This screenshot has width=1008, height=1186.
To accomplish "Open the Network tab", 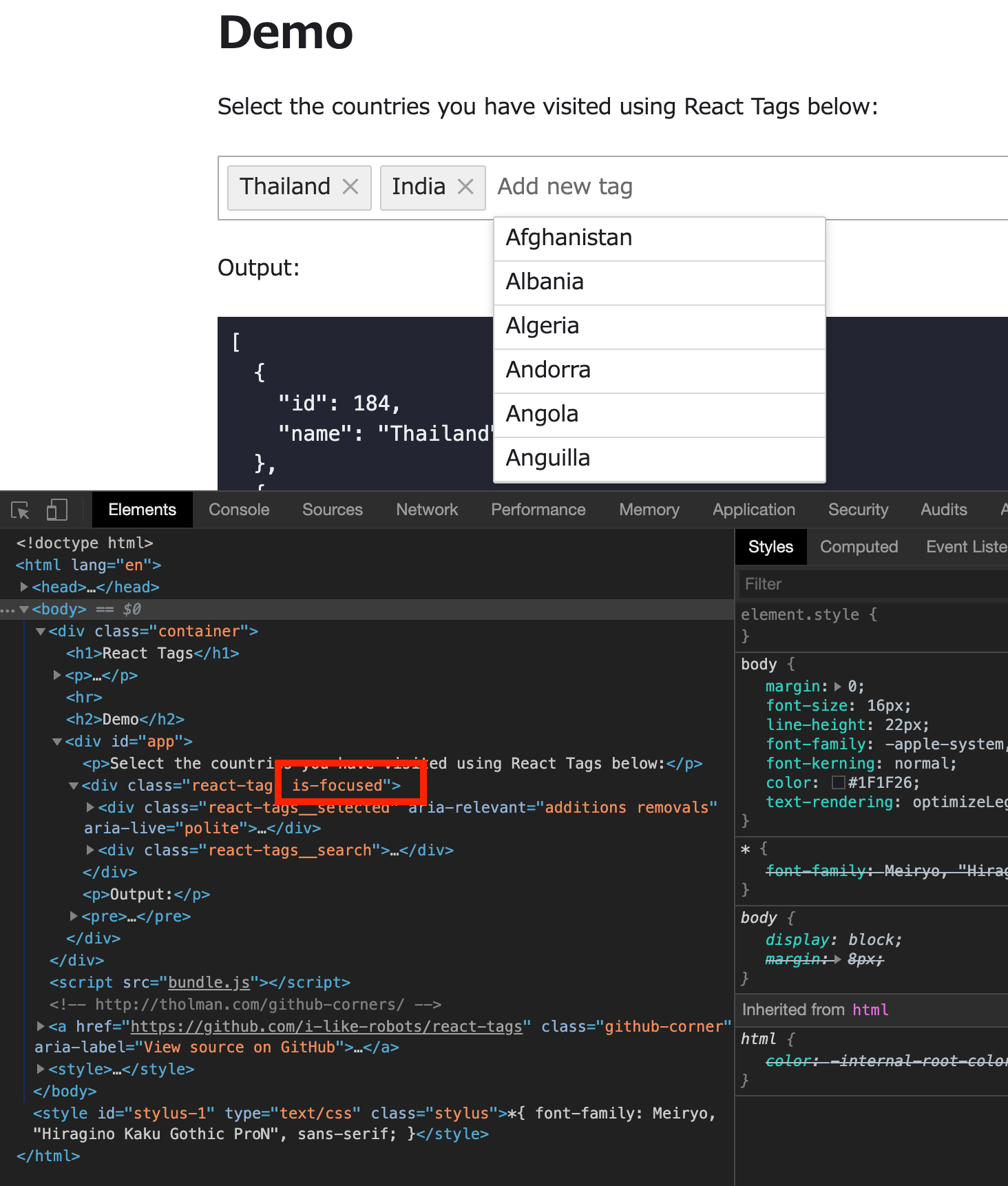I will point(427,510).
